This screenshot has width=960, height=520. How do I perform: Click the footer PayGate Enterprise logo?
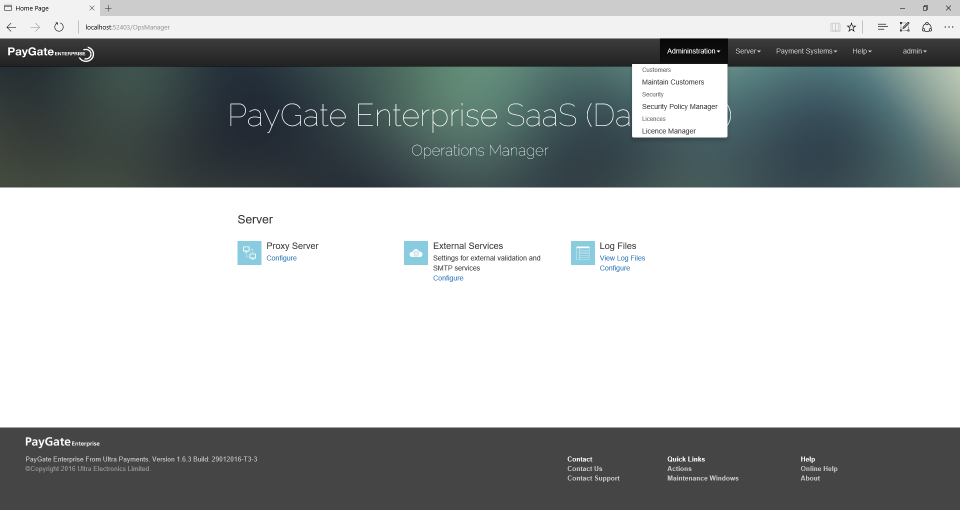point(62,442)
